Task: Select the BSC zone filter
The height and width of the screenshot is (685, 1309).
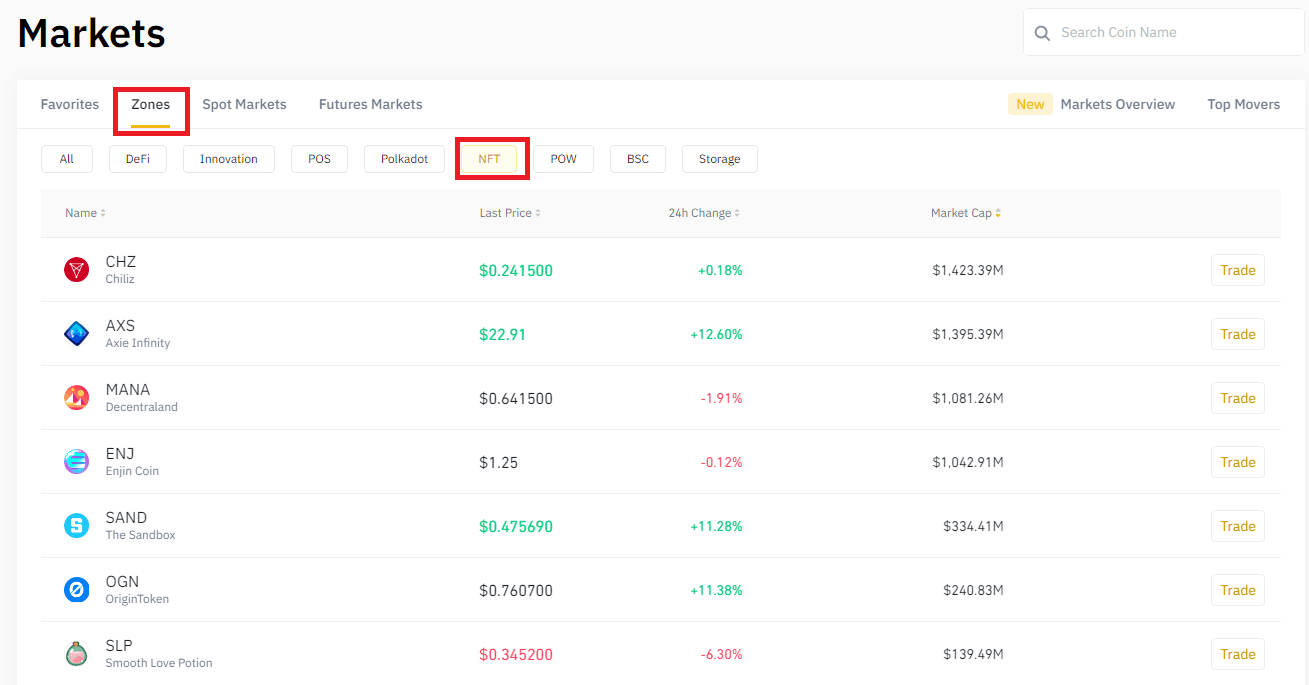Action: 638,159
